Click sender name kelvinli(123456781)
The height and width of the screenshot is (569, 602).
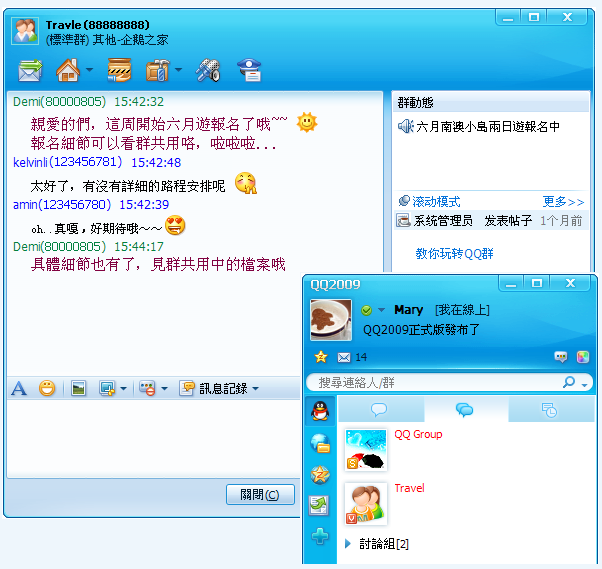tap(68, 162)
